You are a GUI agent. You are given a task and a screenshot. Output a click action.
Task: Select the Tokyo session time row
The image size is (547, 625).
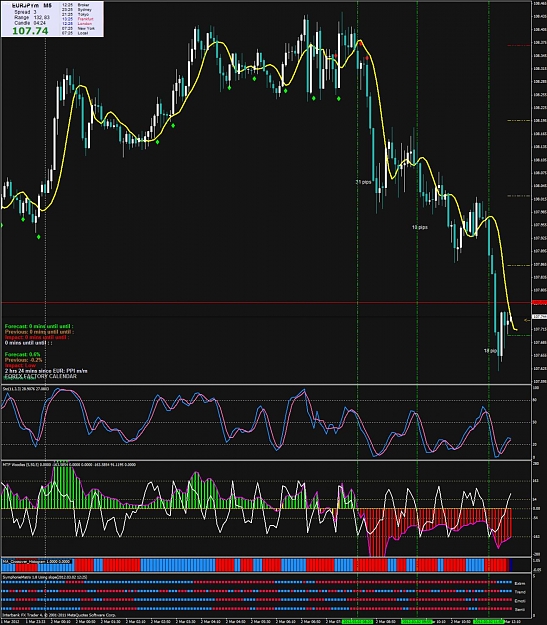tap(76, 14)
